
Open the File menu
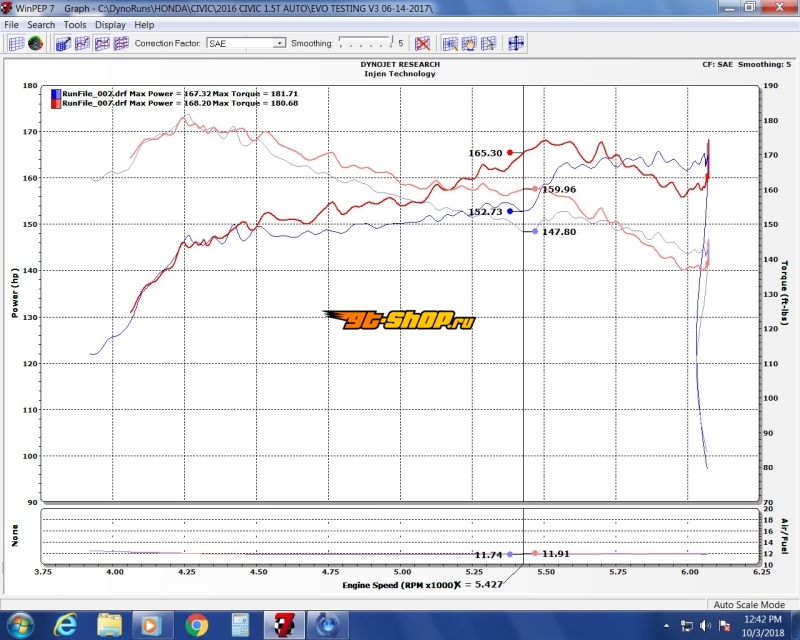[x=12, y=24]
